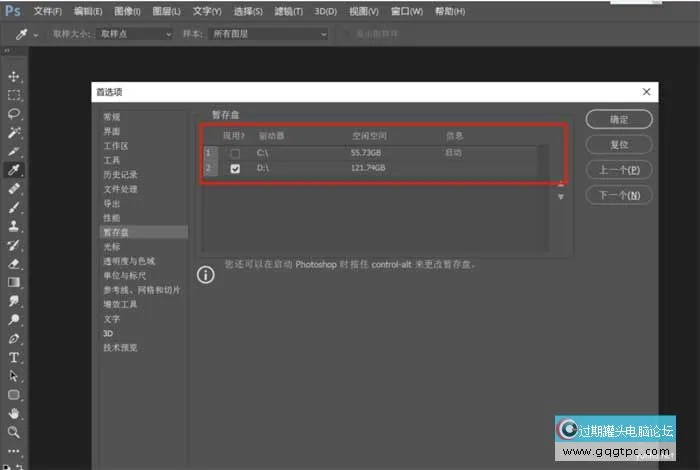
Task: Open the 滤镜(T) menu
Action: pos(288,11)
